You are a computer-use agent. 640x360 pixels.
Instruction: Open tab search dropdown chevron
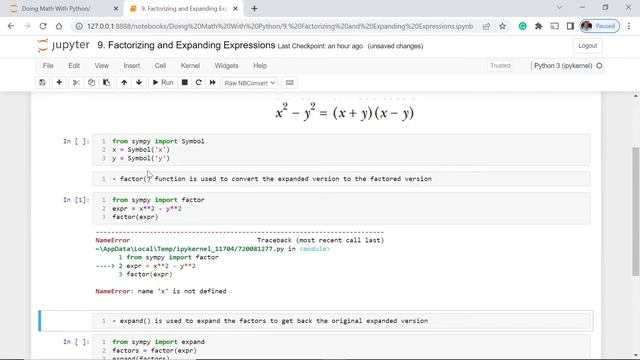click(x=560, y=7)
